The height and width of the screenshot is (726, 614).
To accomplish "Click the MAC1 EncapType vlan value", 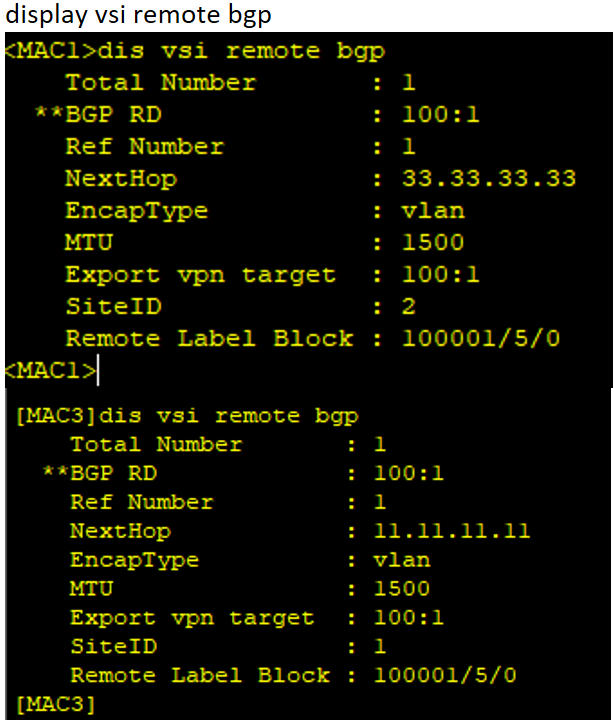I will pos(432,211).
